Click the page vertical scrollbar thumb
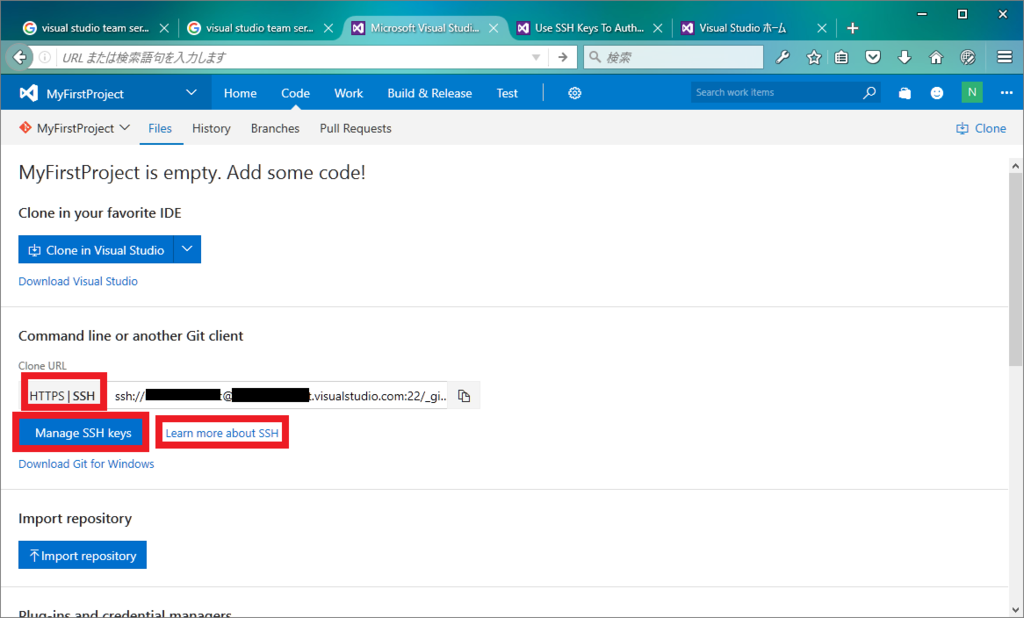 point(1016,269)
